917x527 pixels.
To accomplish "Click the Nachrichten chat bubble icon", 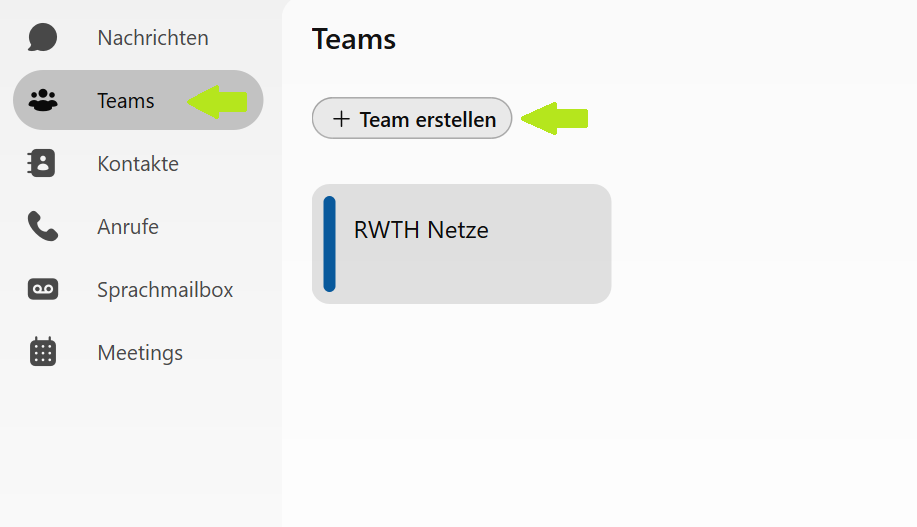I will tap(43, 38).
